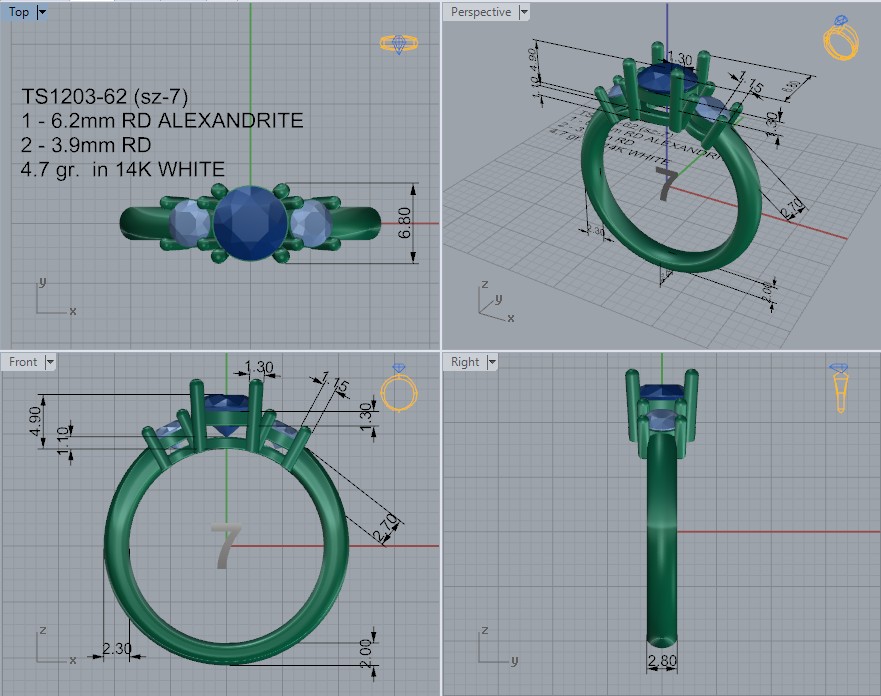Click the Front viewport title label

[23, 362]
